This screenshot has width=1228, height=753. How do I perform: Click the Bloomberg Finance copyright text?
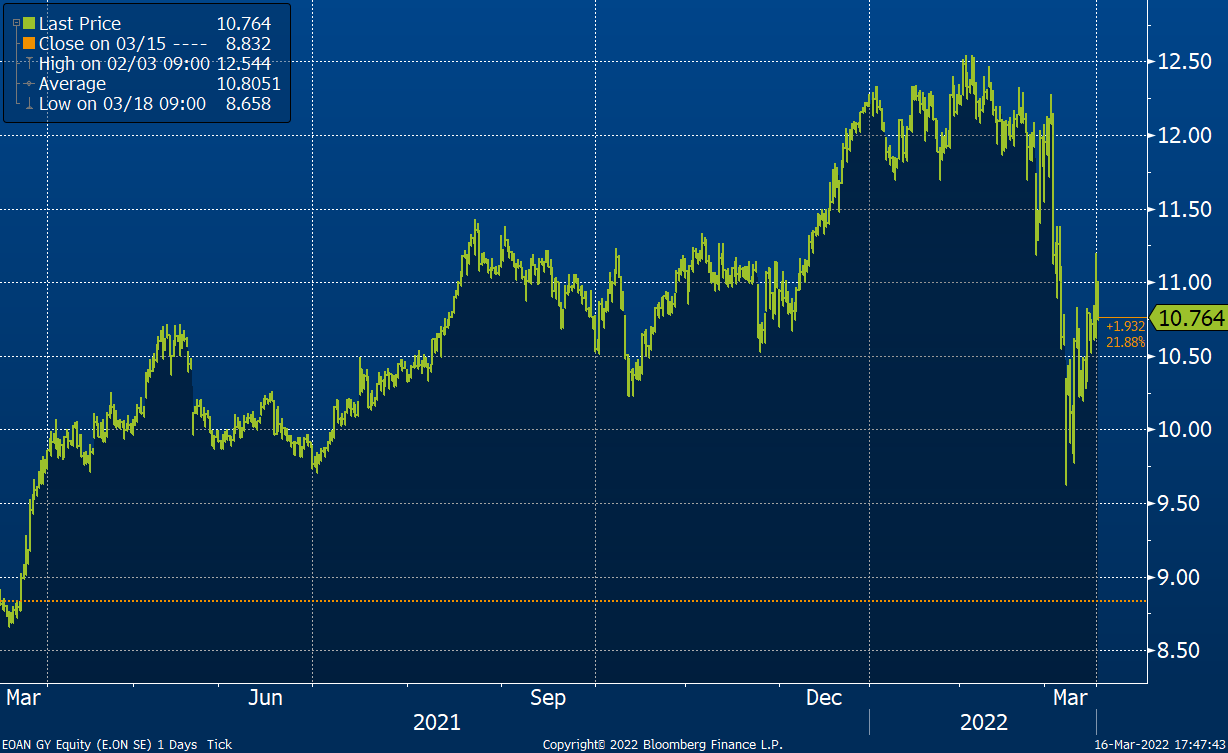tap(662, 745)
